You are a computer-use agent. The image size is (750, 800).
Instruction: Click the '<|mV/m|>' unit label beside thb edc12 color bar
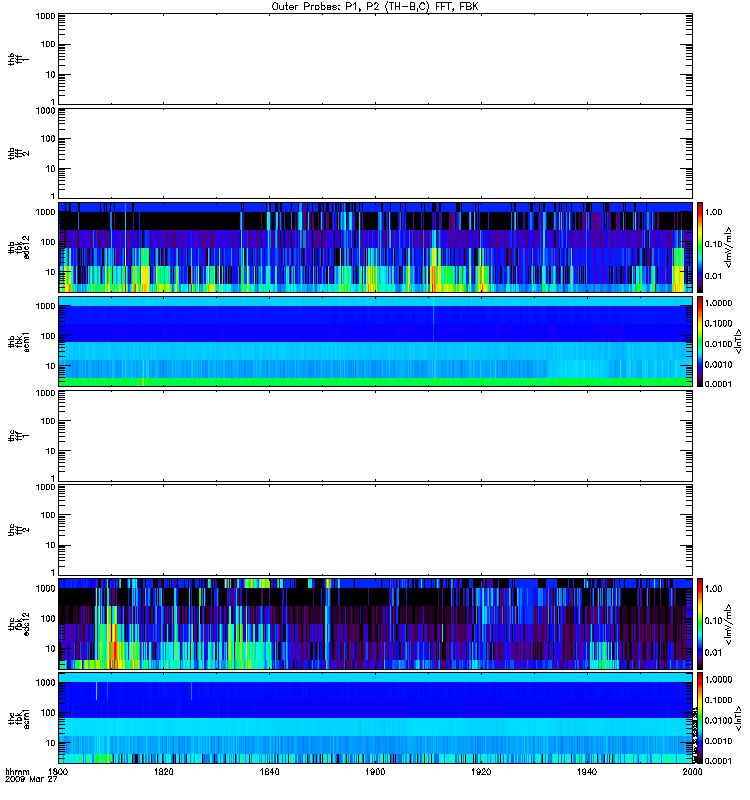tap(728, 247)
